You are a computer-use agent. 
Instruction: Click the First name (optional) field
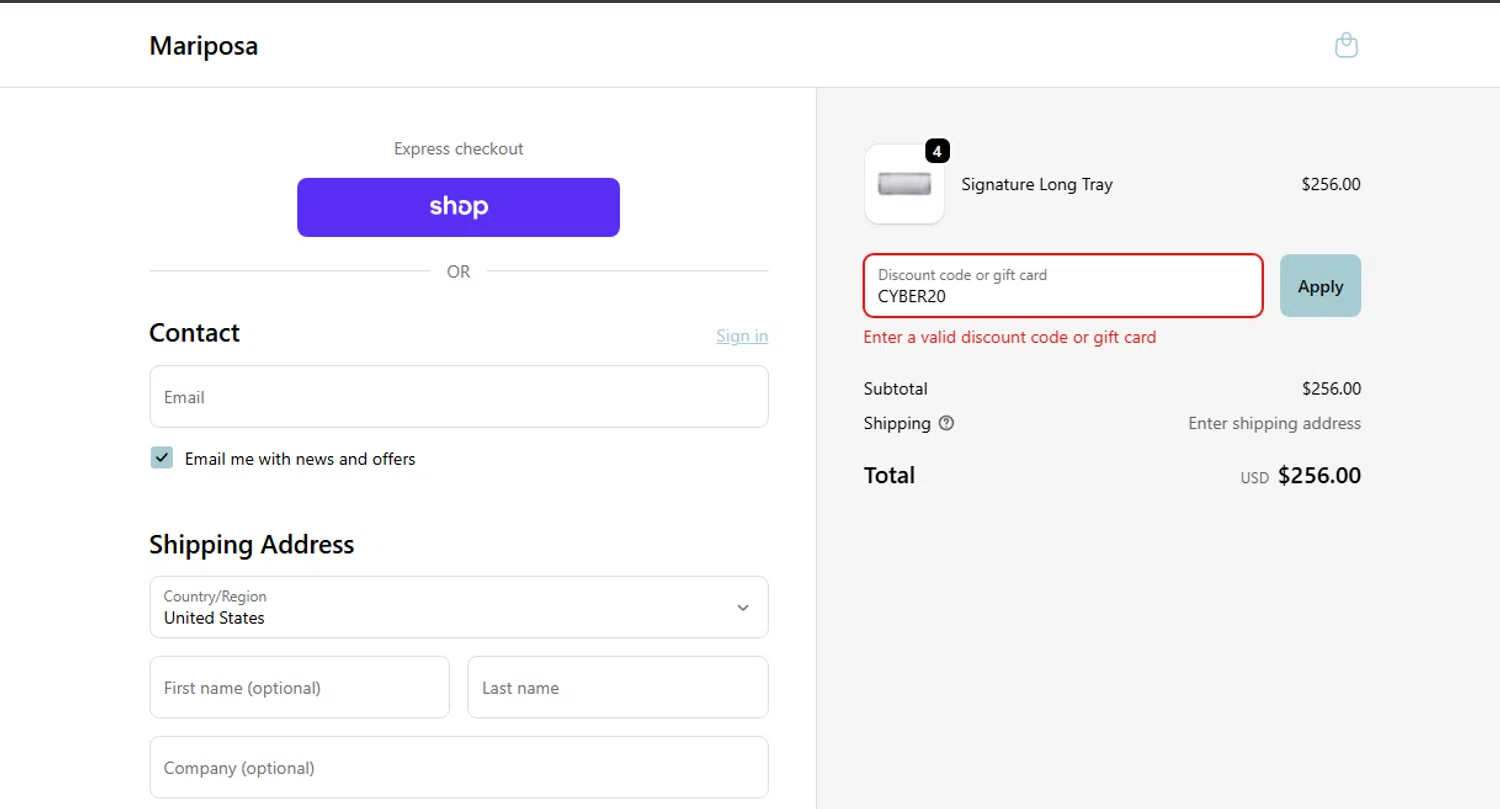[300, 687]
